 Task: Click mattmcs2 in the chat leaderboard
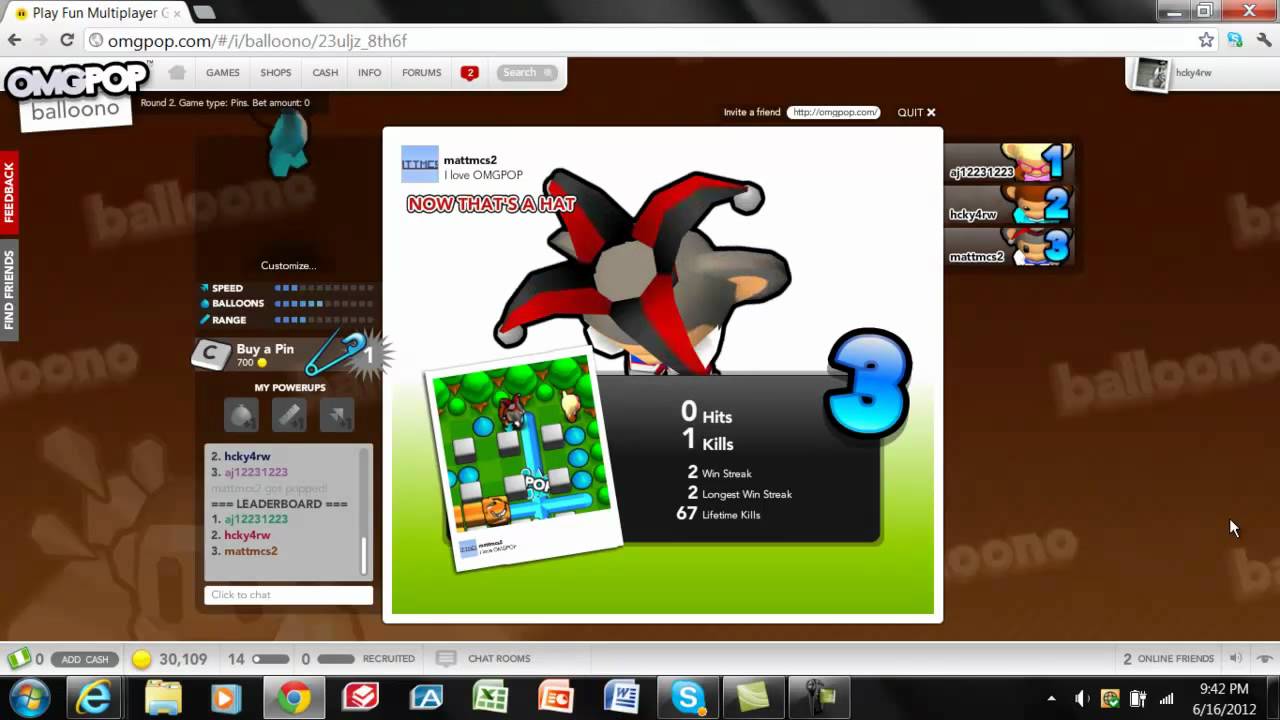pos(251,551)
